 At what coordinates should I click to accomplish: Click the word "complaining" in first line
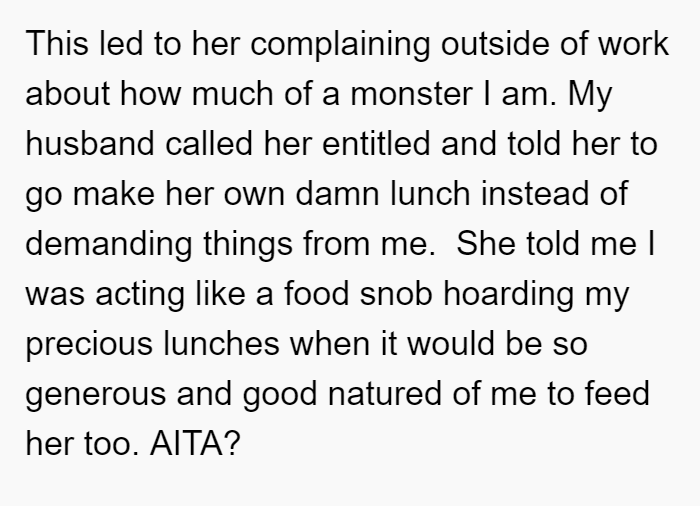tap(340, 45)
